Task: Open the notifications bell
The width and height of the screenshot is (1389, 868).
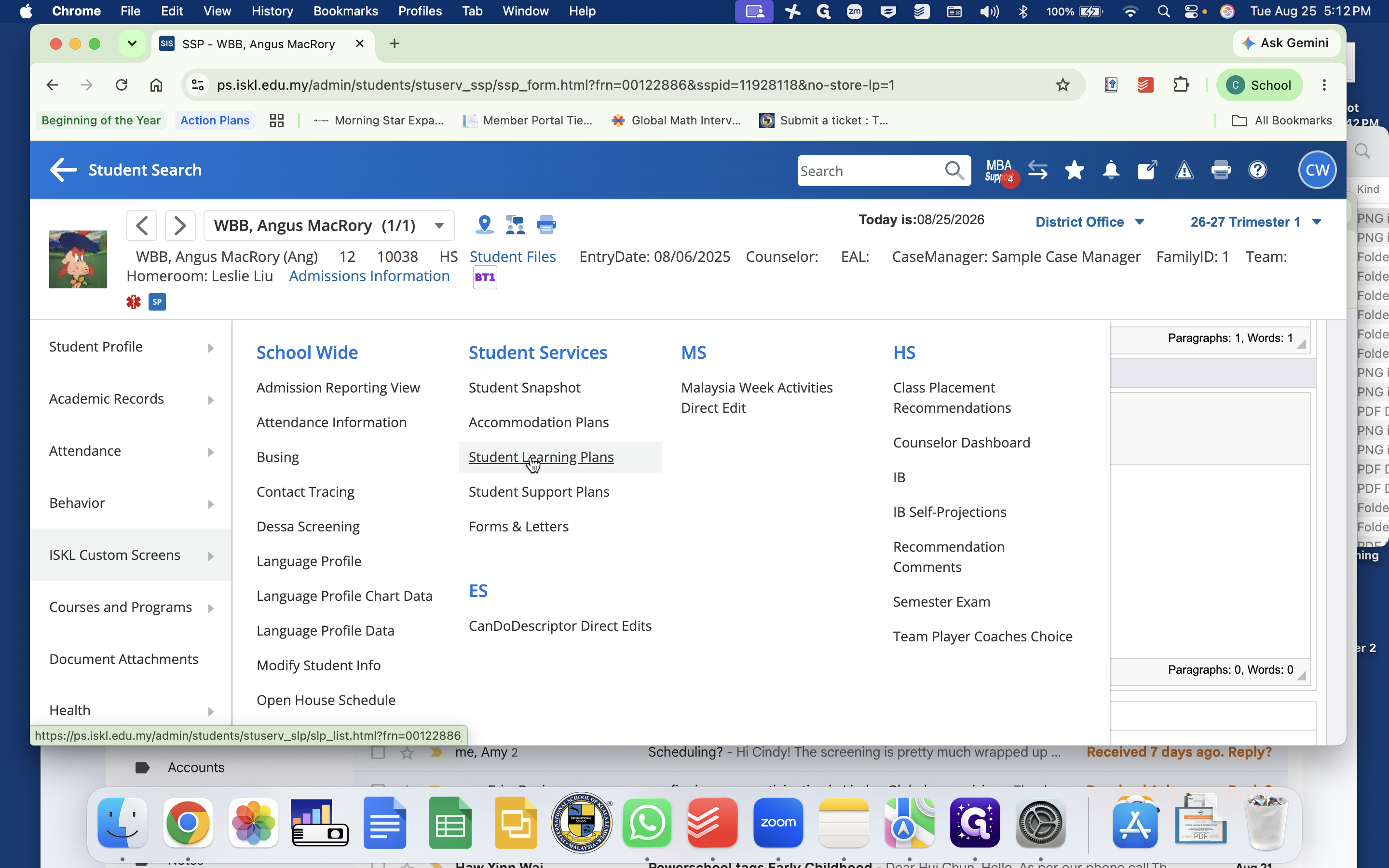Action: click(1111, 171)
